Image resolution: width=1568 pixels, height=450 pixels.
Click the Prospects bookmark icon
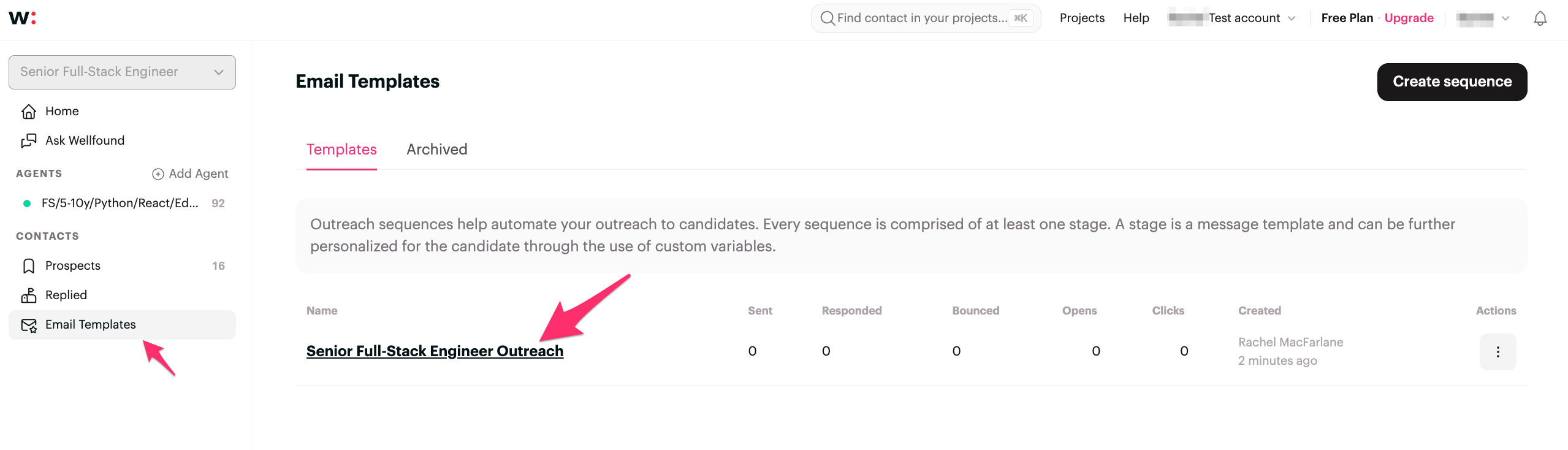tap(29, 266)
